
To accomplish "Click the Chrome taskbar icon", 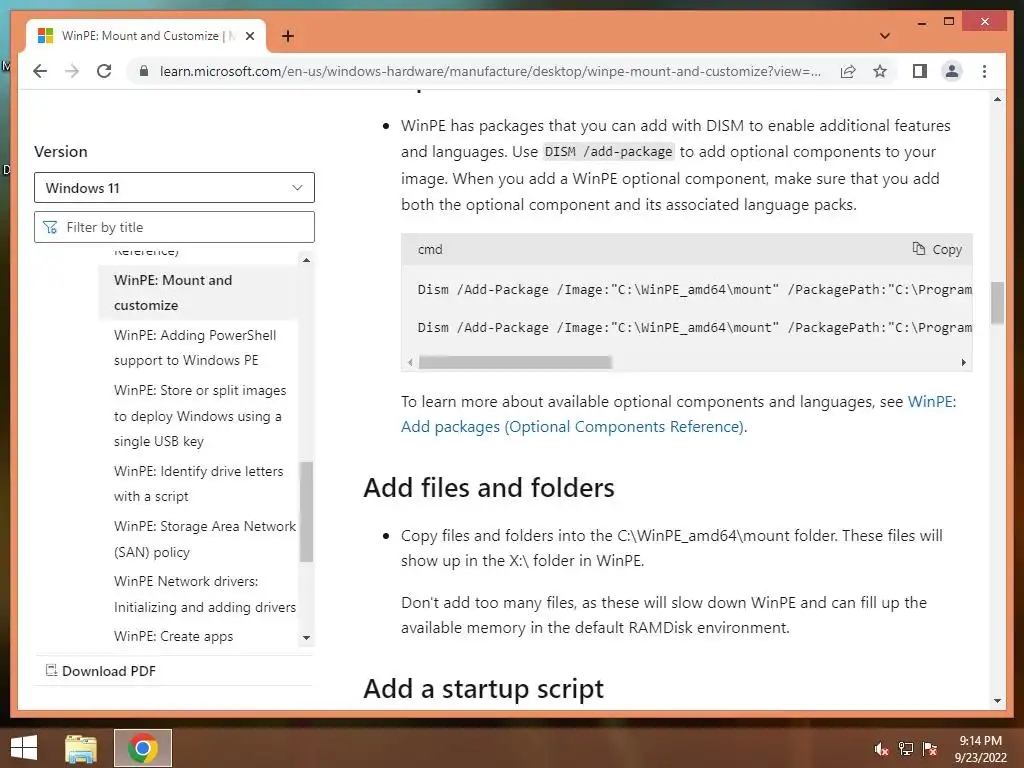I will coord(142,748).
